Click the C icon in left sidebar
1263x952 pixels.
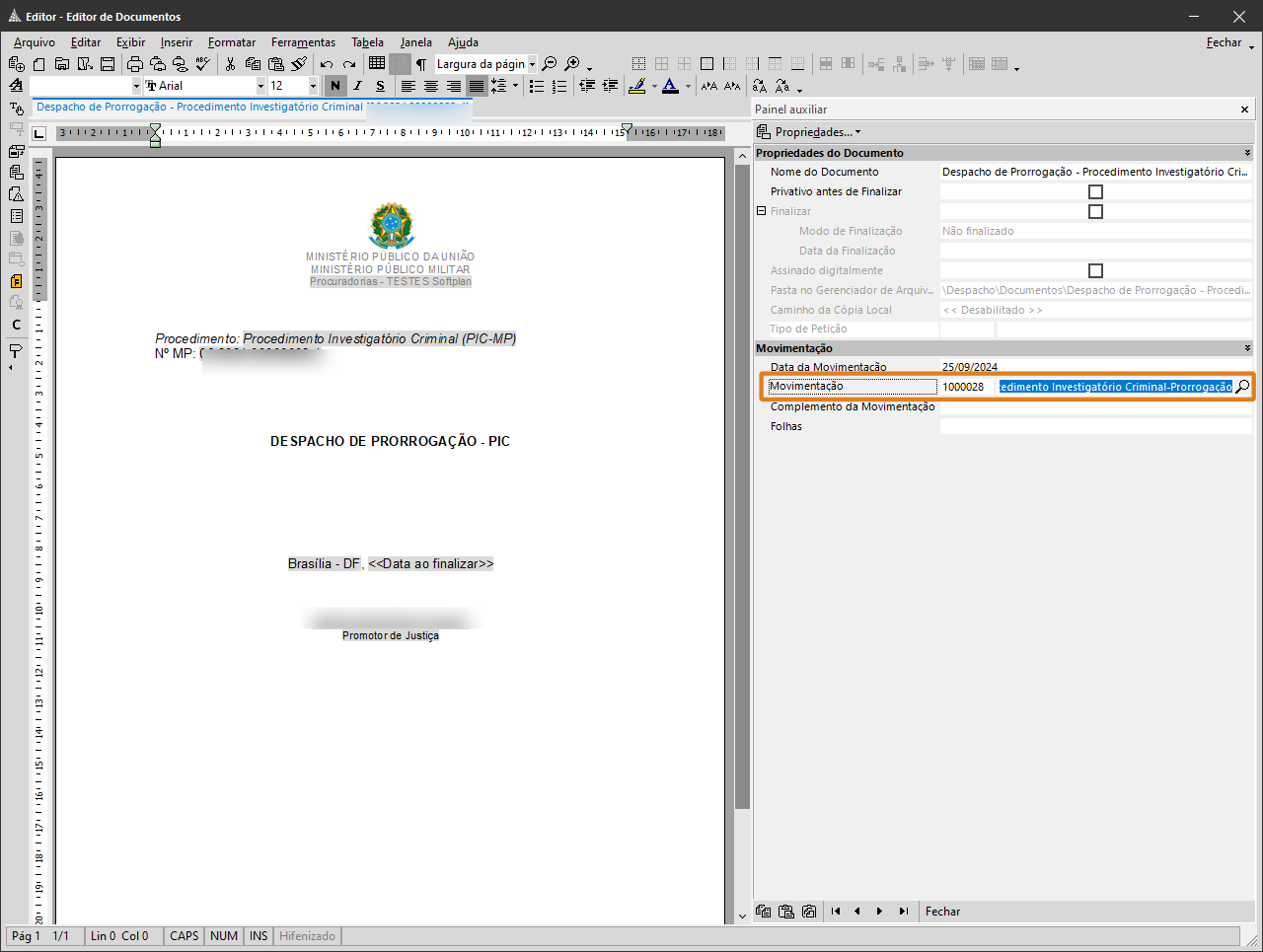coord(16,325)
